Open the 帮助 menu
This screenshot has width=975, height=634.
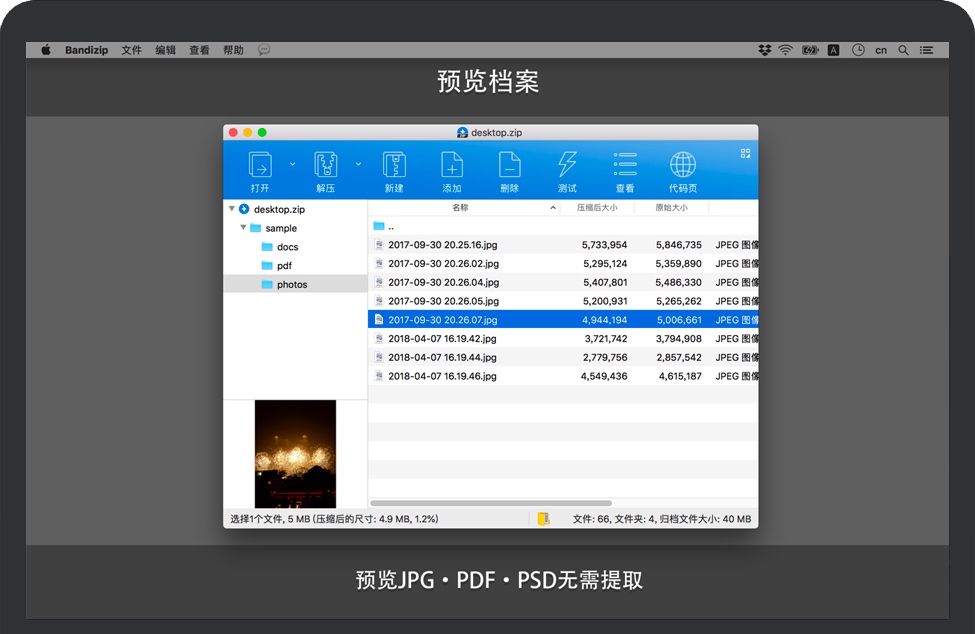[233, 50]
